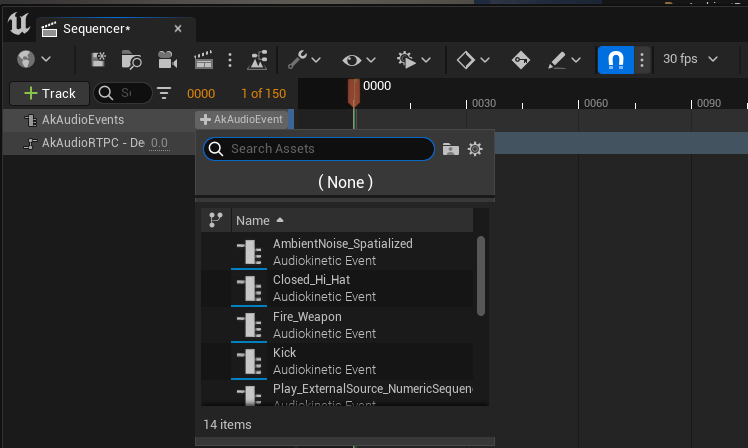
Task: Browse to sequence in Content Browser icon
Action: [x=131, y=60]
